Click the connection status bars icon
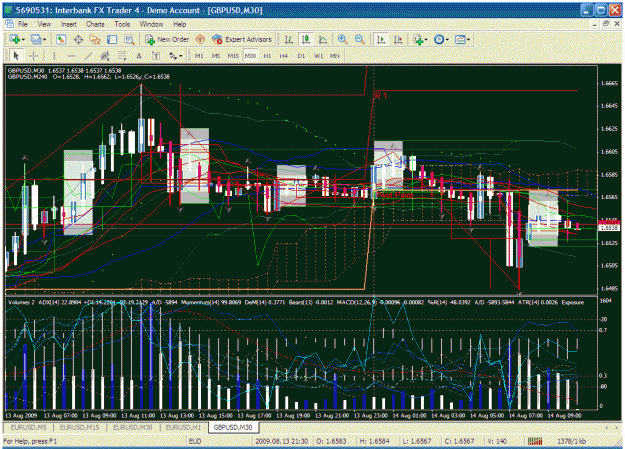The height and width of the screenshot is (449, 625). (x=535, y=441)
